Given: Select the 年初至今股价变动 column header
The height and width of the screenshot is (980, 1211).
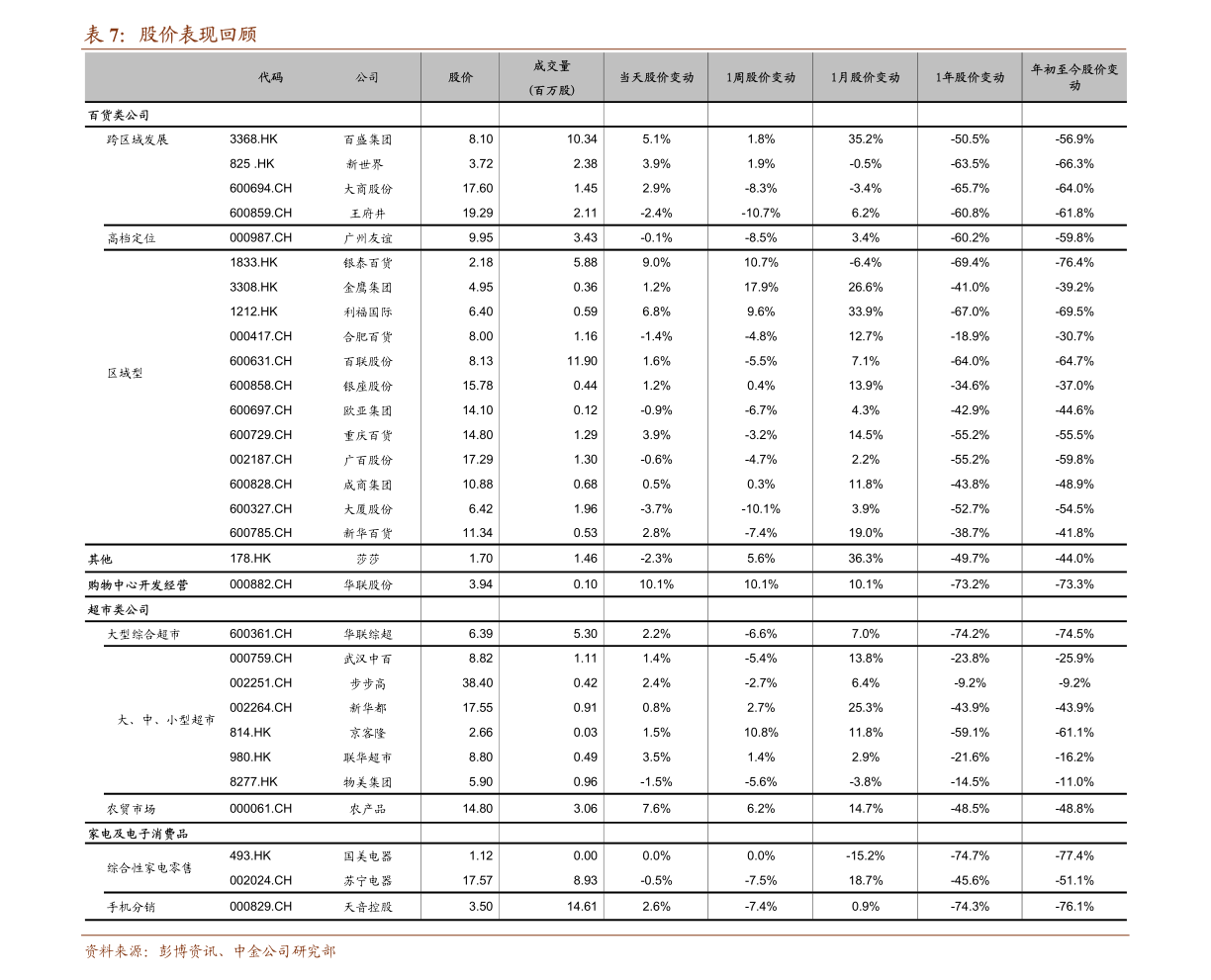Looking at the screenshot, I should 1074,77.
